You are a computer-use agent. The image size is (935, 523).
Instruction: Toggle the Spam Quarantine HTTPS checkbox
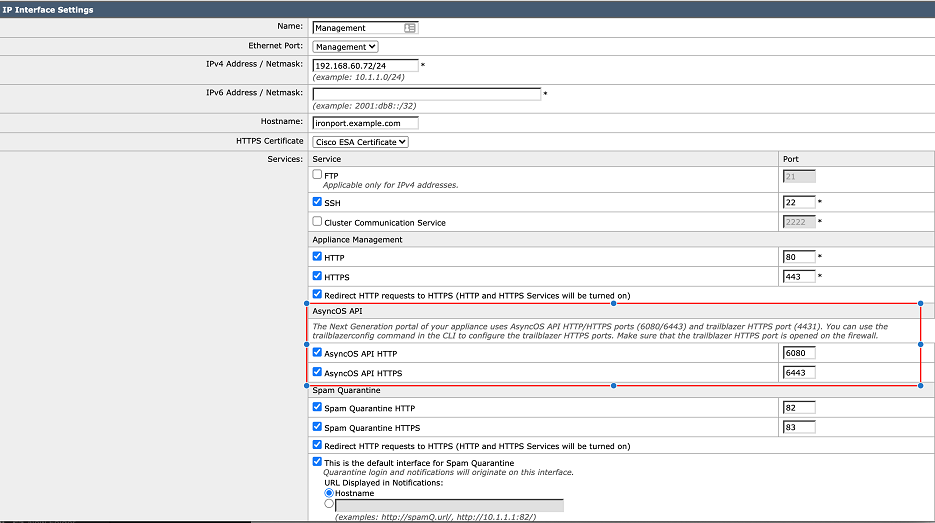[317, 427]
